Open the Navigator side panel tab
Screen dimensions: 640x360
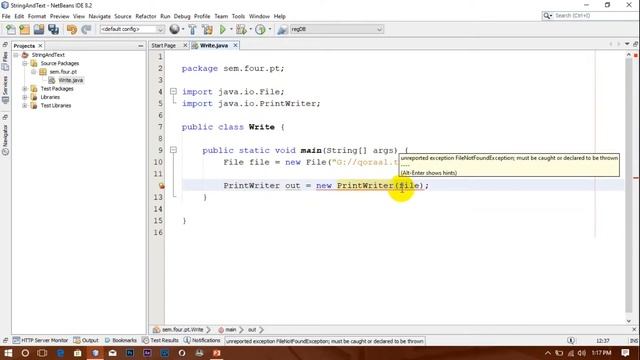pyautogui.click(x=5, y=139)
